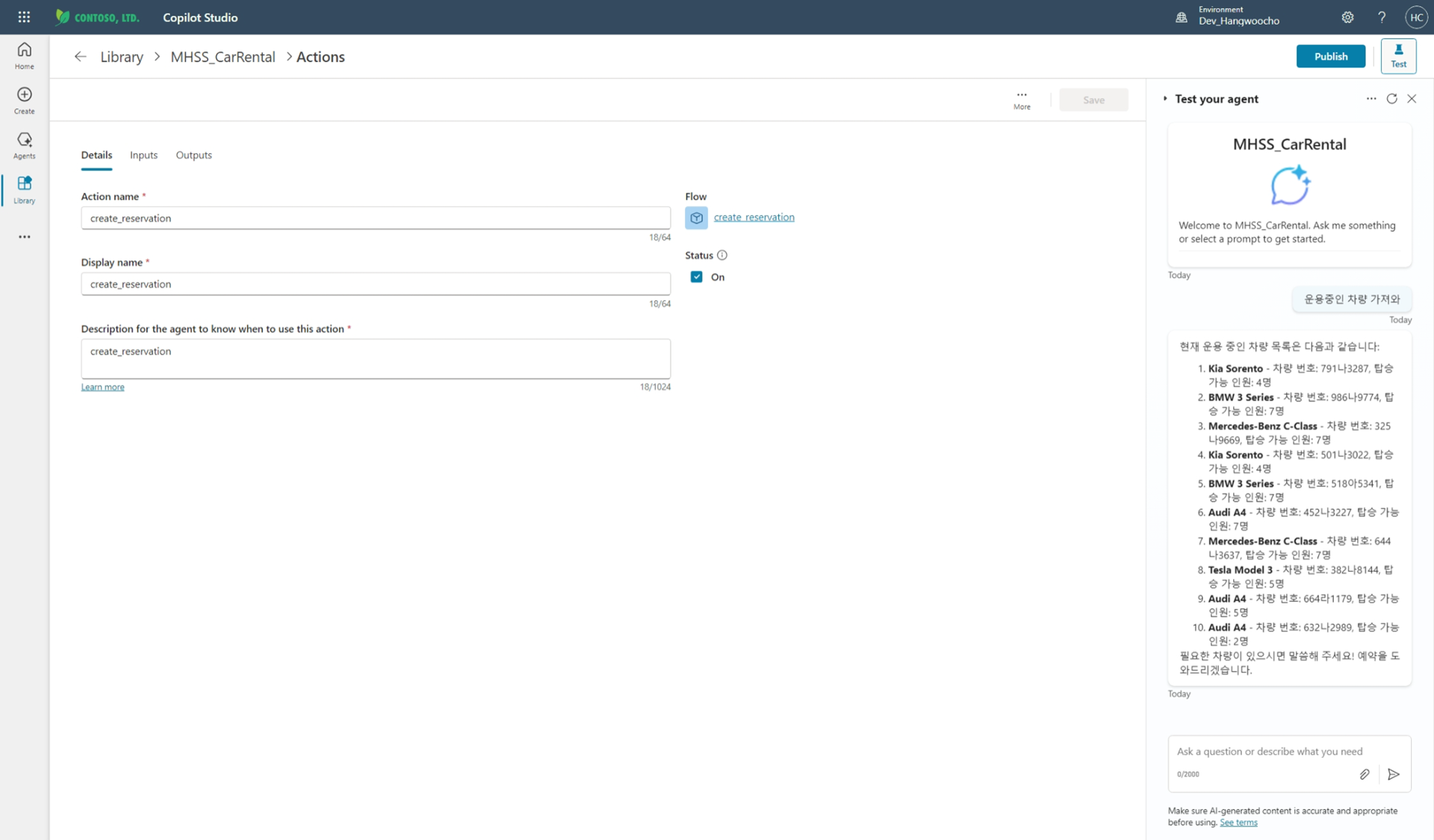This screenshot has width=1434, height=840.
Task: Click the BMW 3 Series 986나9774 entry
Action: (x=1300, y=404)
